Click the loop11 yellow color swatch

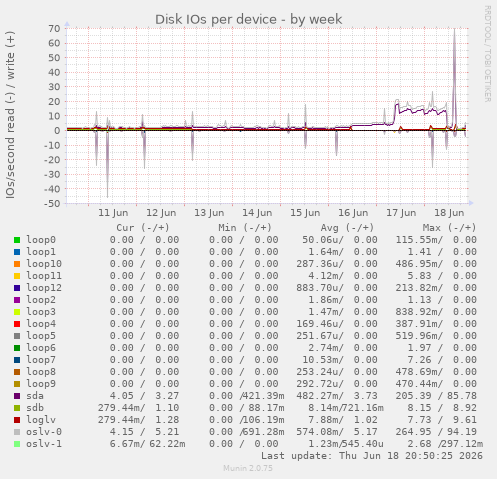pos(17,276)
